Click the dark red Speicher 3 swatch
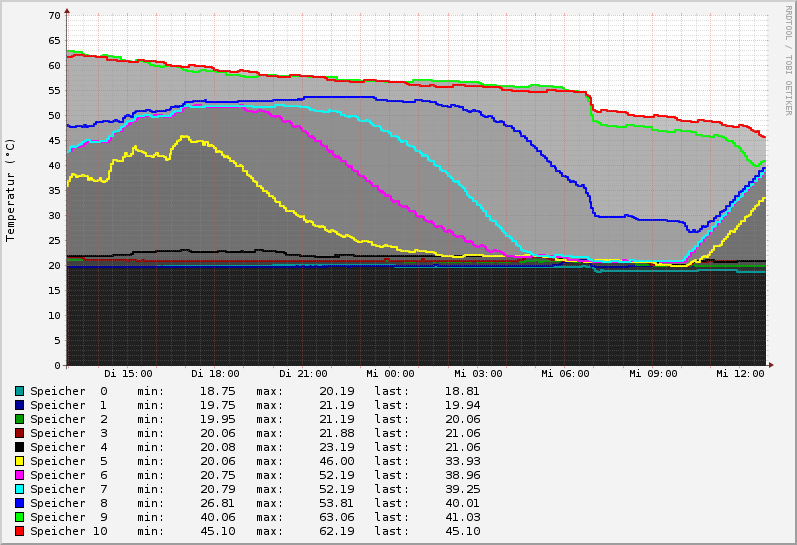 pos(19,433)
